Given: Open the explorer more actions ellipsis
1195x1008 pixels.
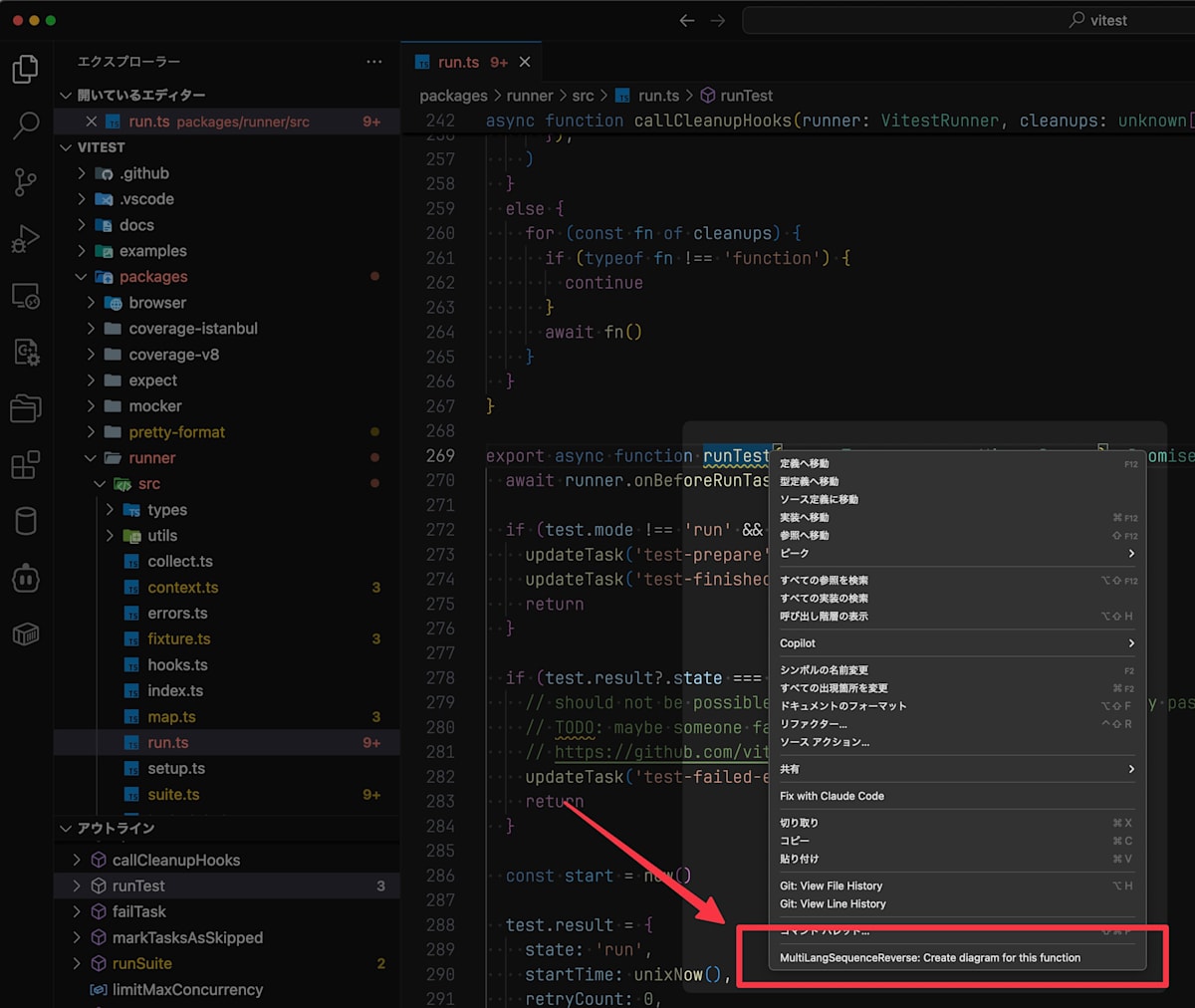Looking at the screenshot, I should [374, 62].
